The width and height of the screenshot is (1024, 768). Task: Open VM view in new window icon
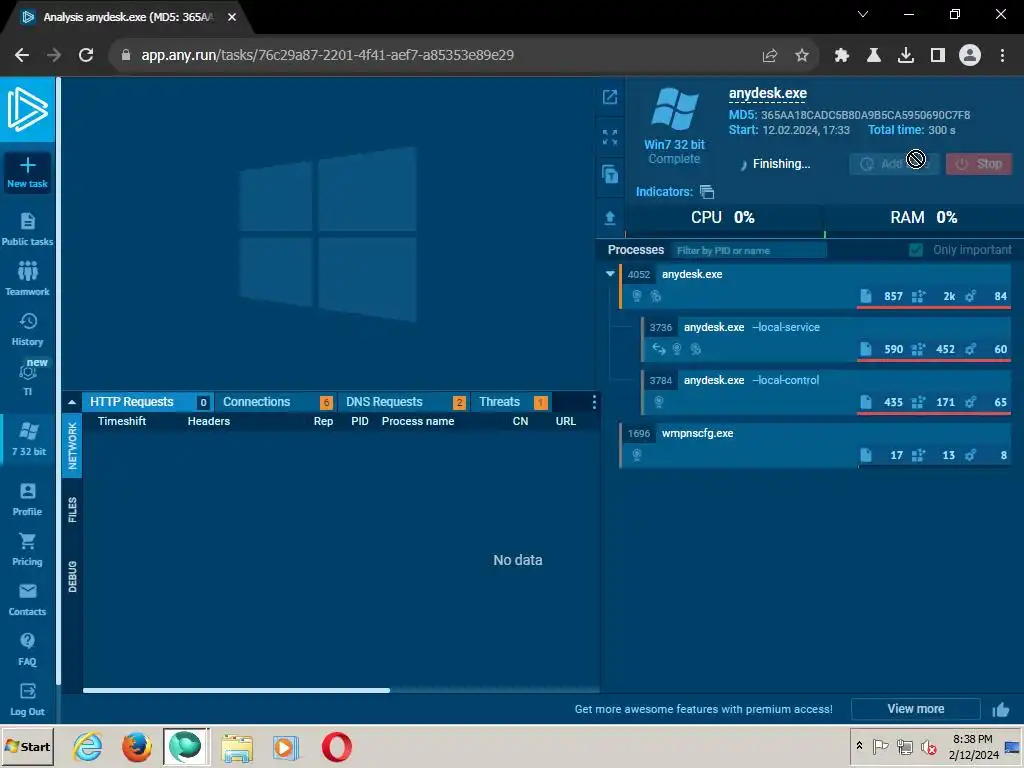[610, 97]
